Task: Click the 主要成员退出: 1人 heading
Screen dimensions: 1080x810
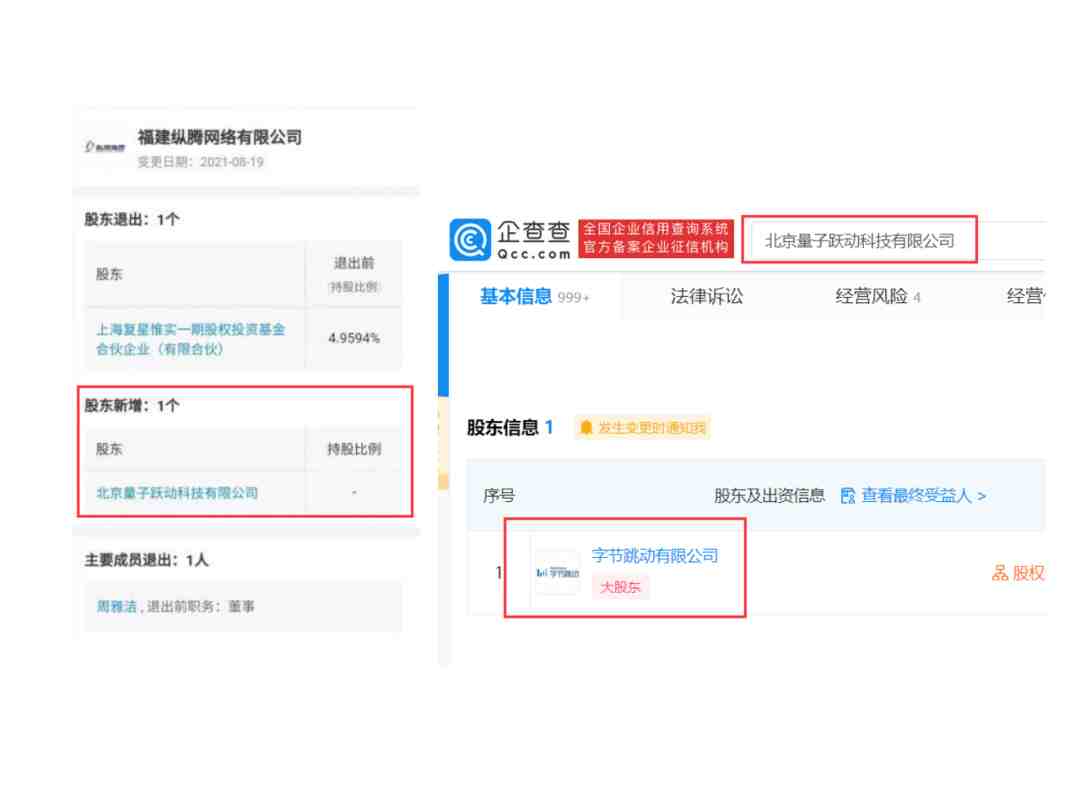Action: click(146, 560)
